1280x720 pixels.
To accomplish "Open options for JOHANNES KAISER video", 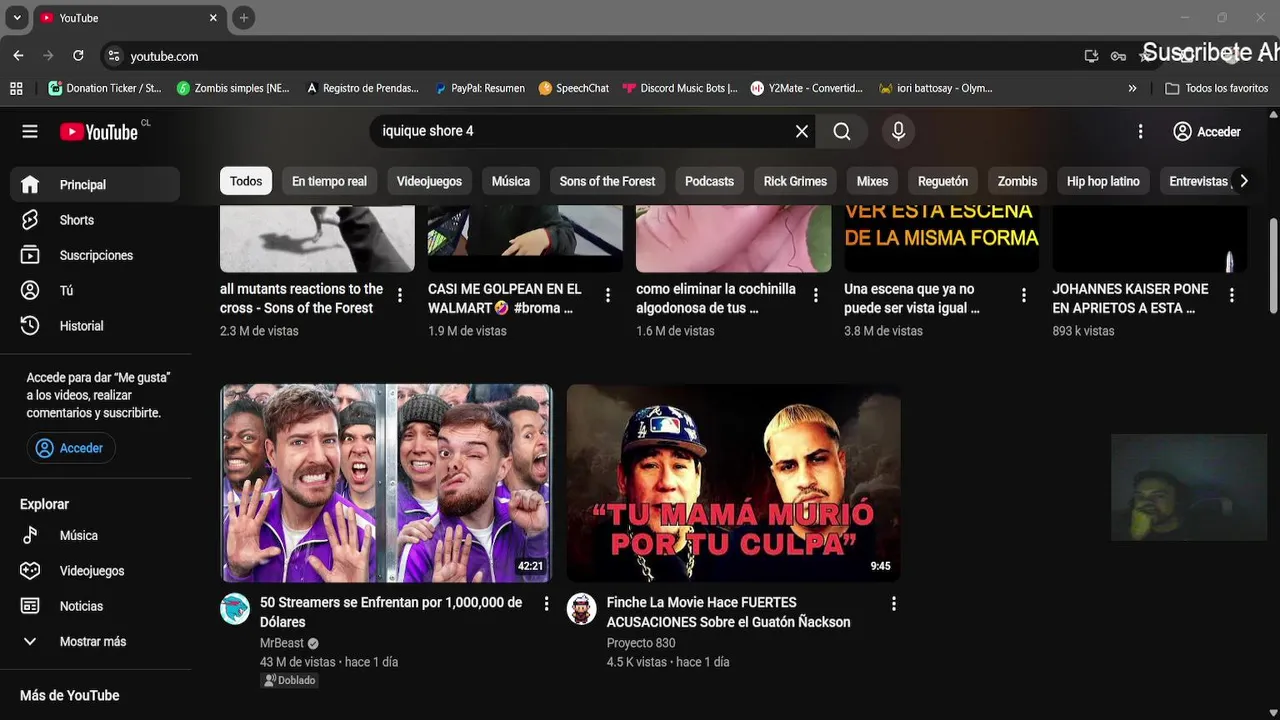I will coord(1232,295).
